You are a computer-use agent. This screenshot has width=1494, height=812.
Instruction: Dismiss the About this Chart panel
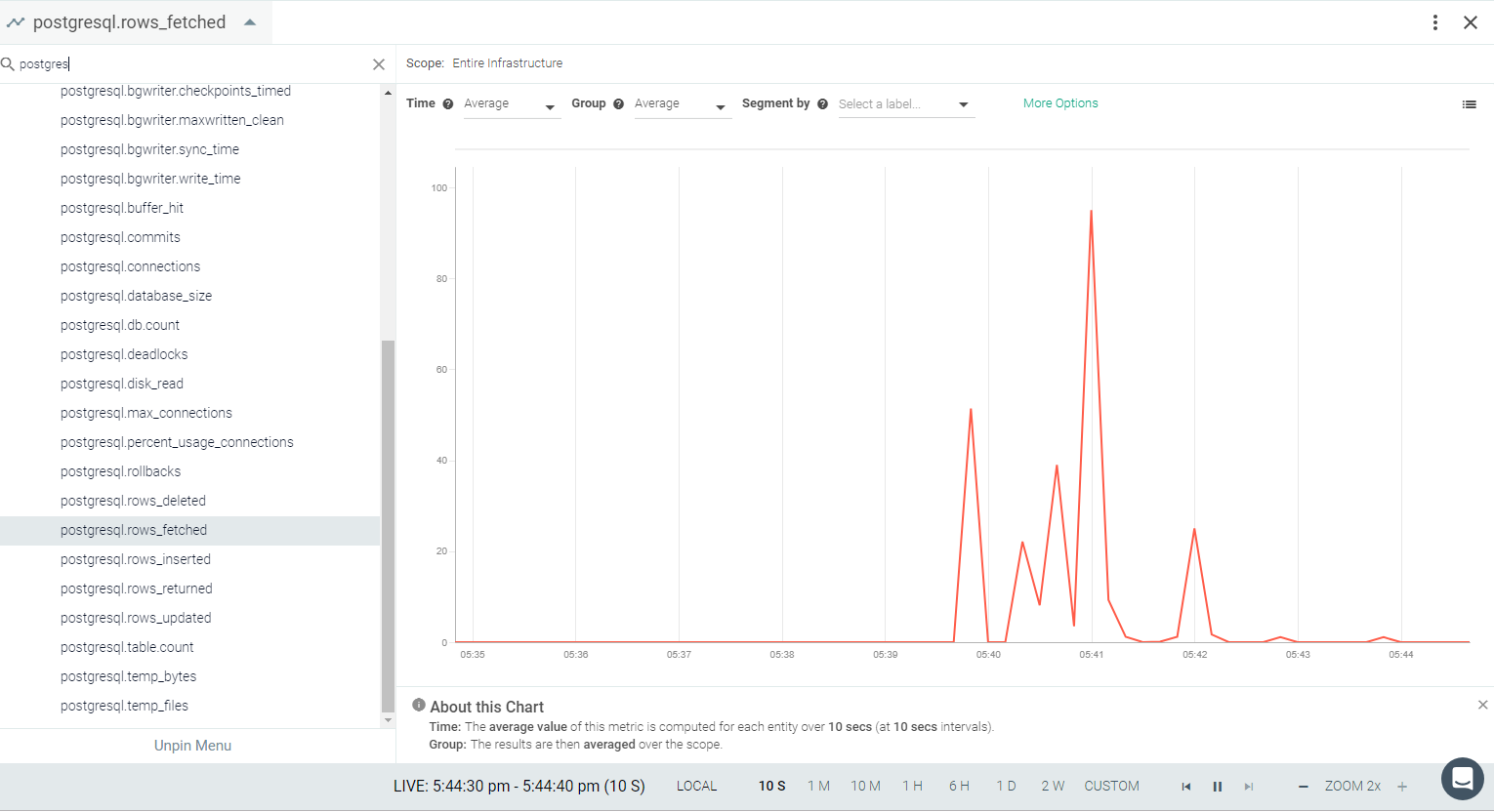pyautogui.click(x=1482, y=705)
